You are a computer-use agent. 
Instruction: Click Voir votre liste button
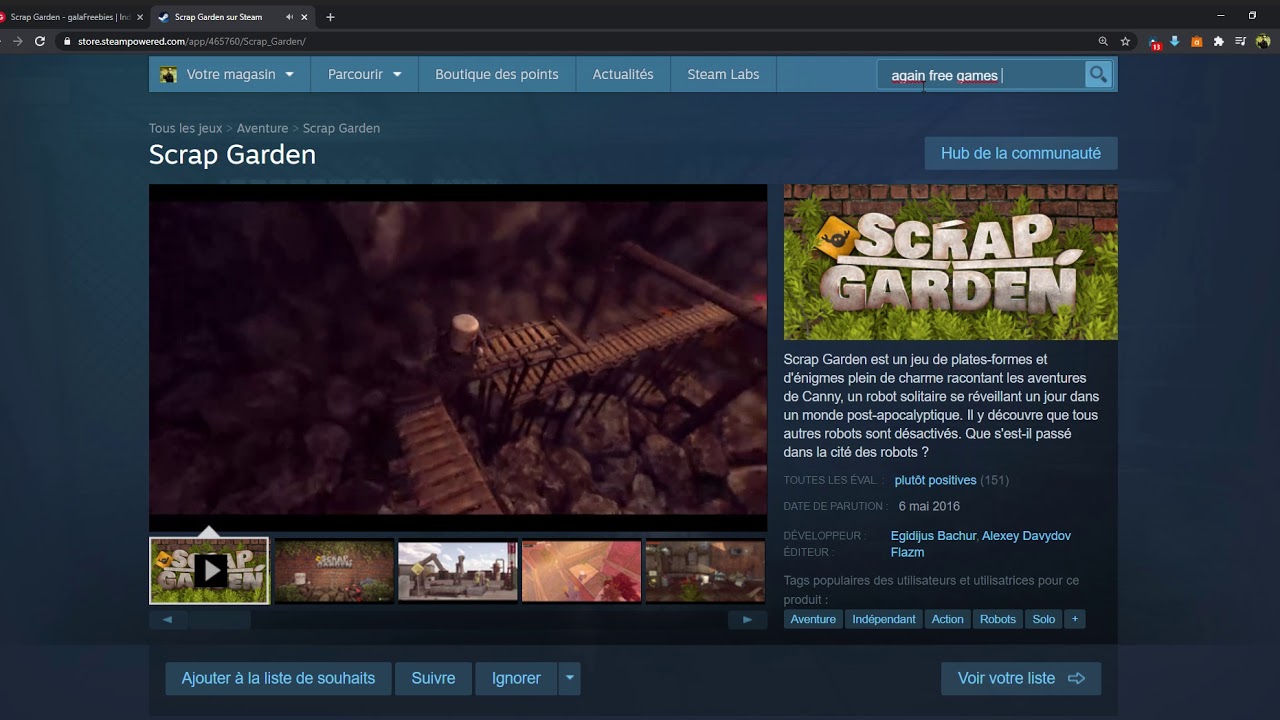(x=1021, y=678)
